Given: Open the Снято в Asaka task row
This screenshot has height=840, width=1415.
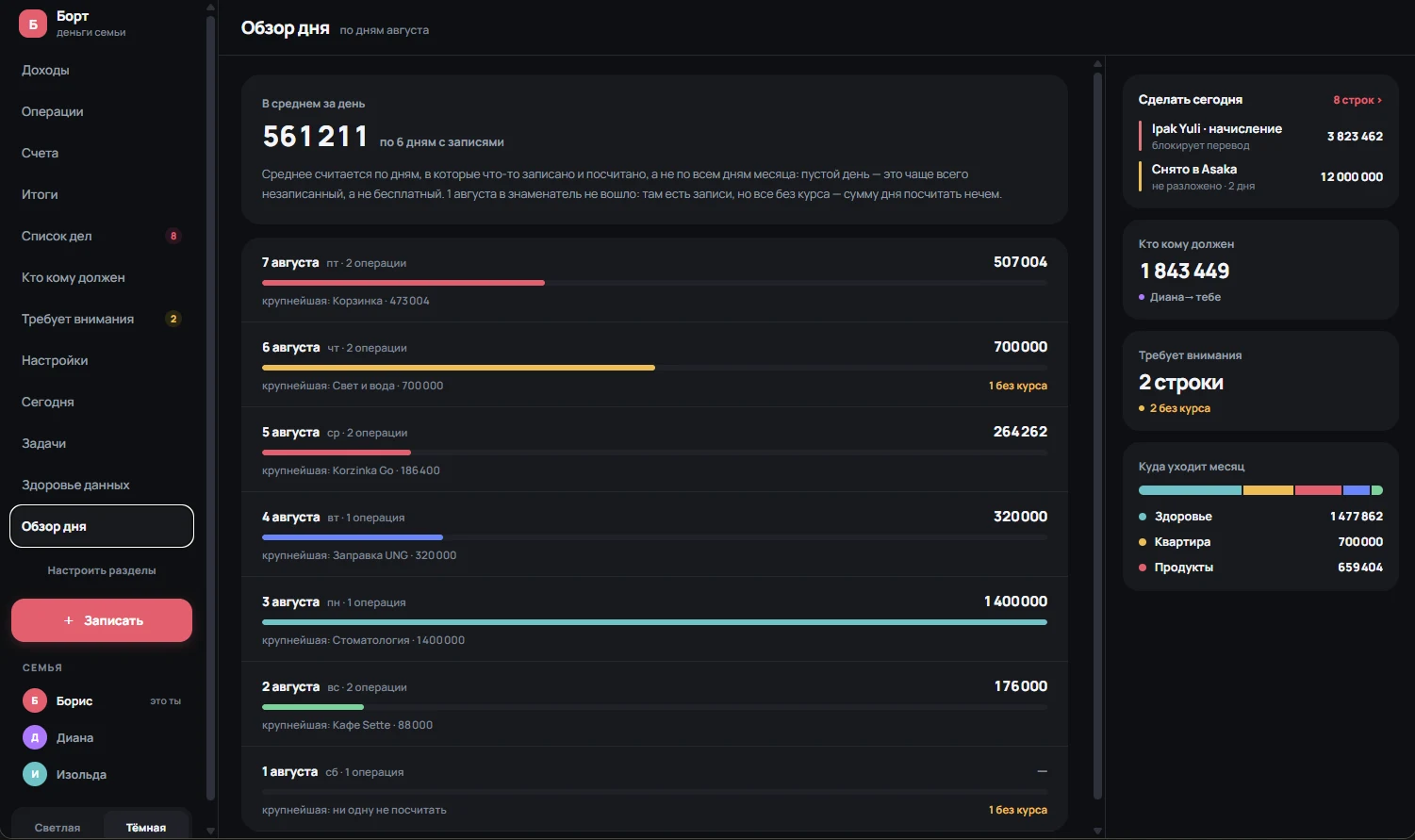Looking at the screenshot, I should [x=1261, y=176].
